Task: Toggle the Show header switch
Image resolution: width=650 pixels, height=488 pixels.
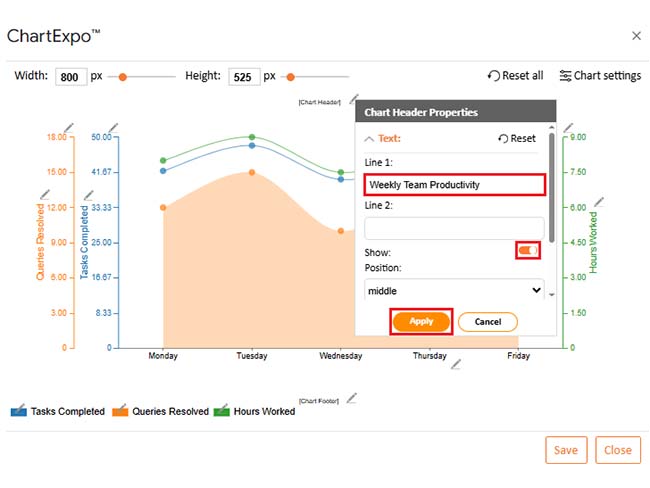Action: click(528, 250)
